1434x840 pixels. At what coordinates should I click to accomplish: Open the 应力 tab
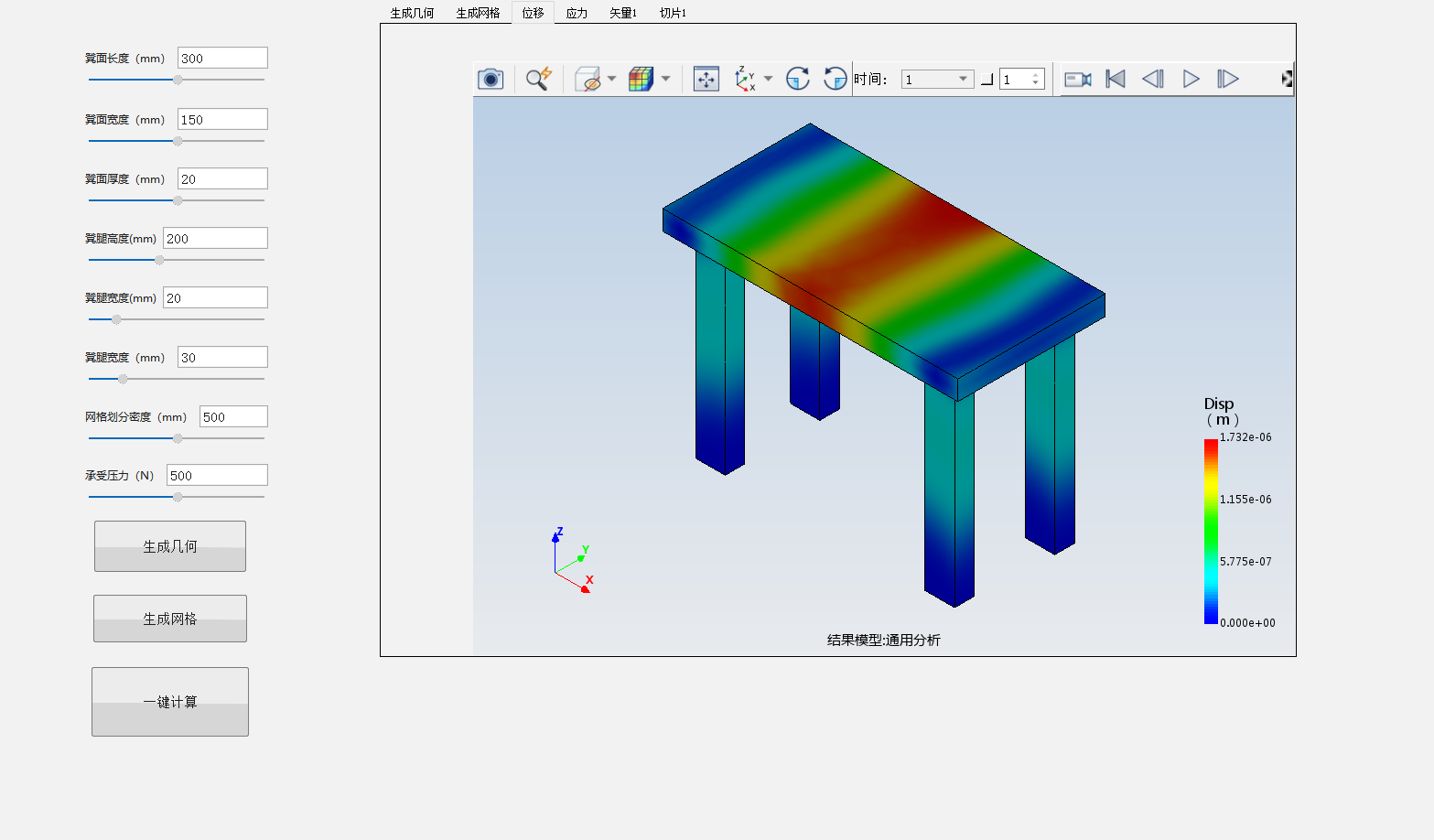(x=577, y=13)
